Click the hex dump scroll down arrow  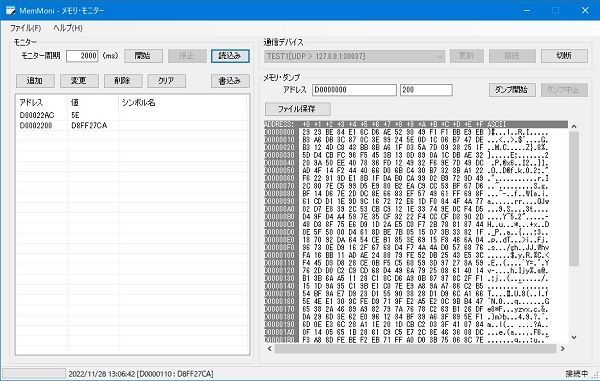[x=574, y=337]
